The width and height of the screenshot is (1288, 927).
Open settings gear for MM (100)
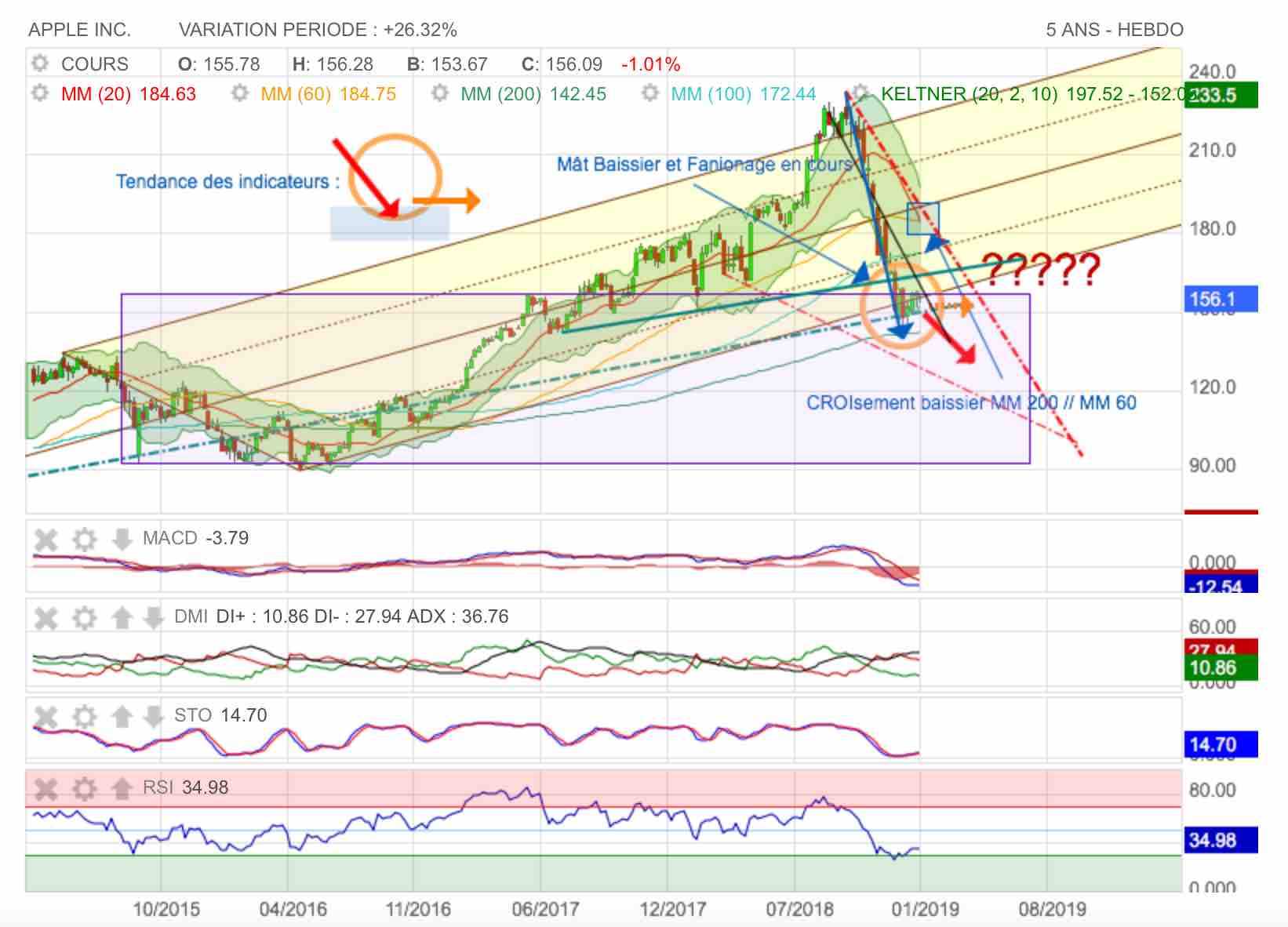click(x=649, y=93)
